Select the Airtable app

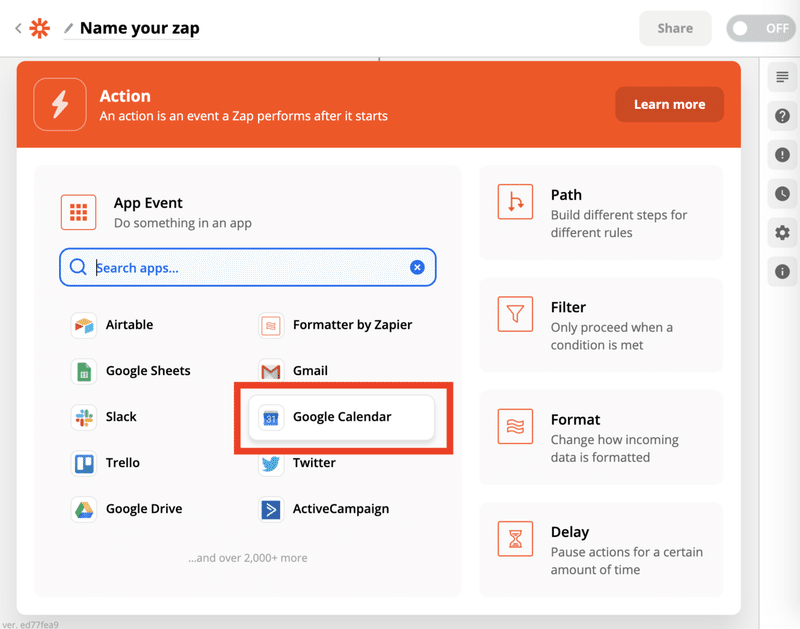tap(112, 325)
